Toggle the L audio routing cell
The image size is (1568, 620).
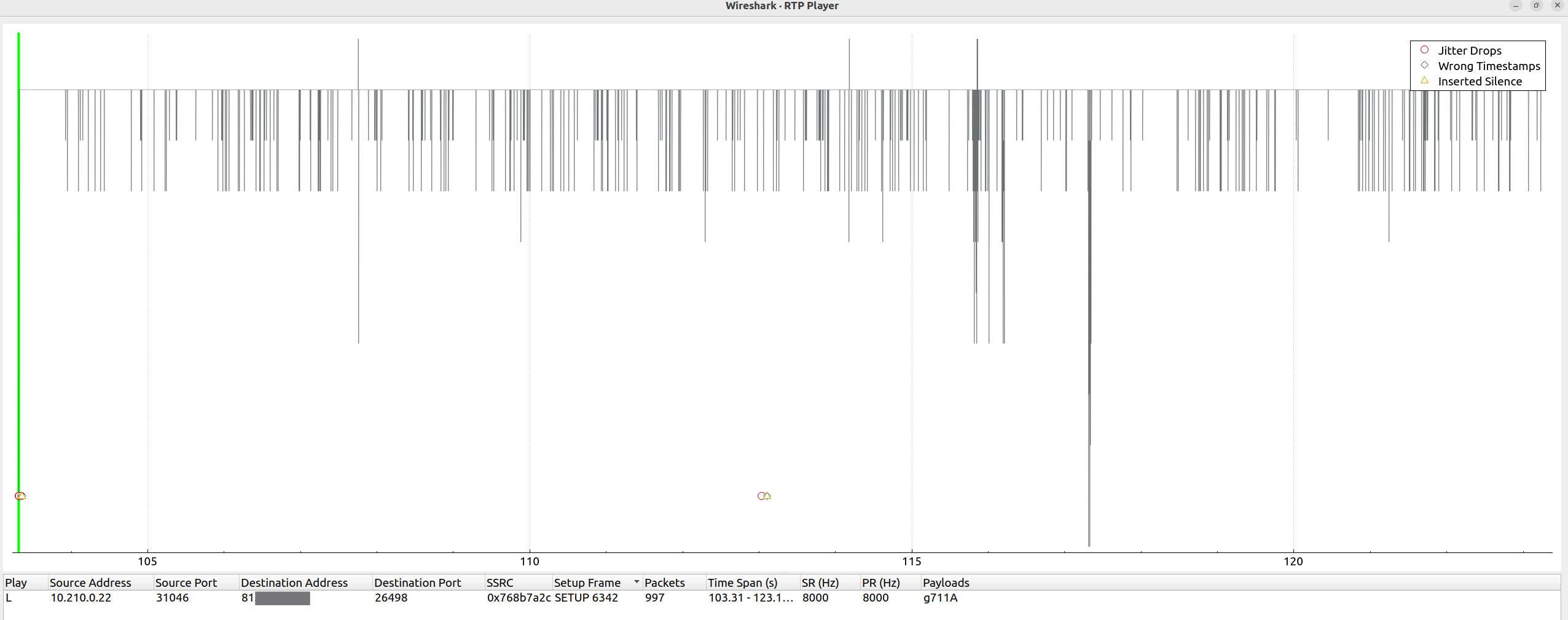[9, 598]
